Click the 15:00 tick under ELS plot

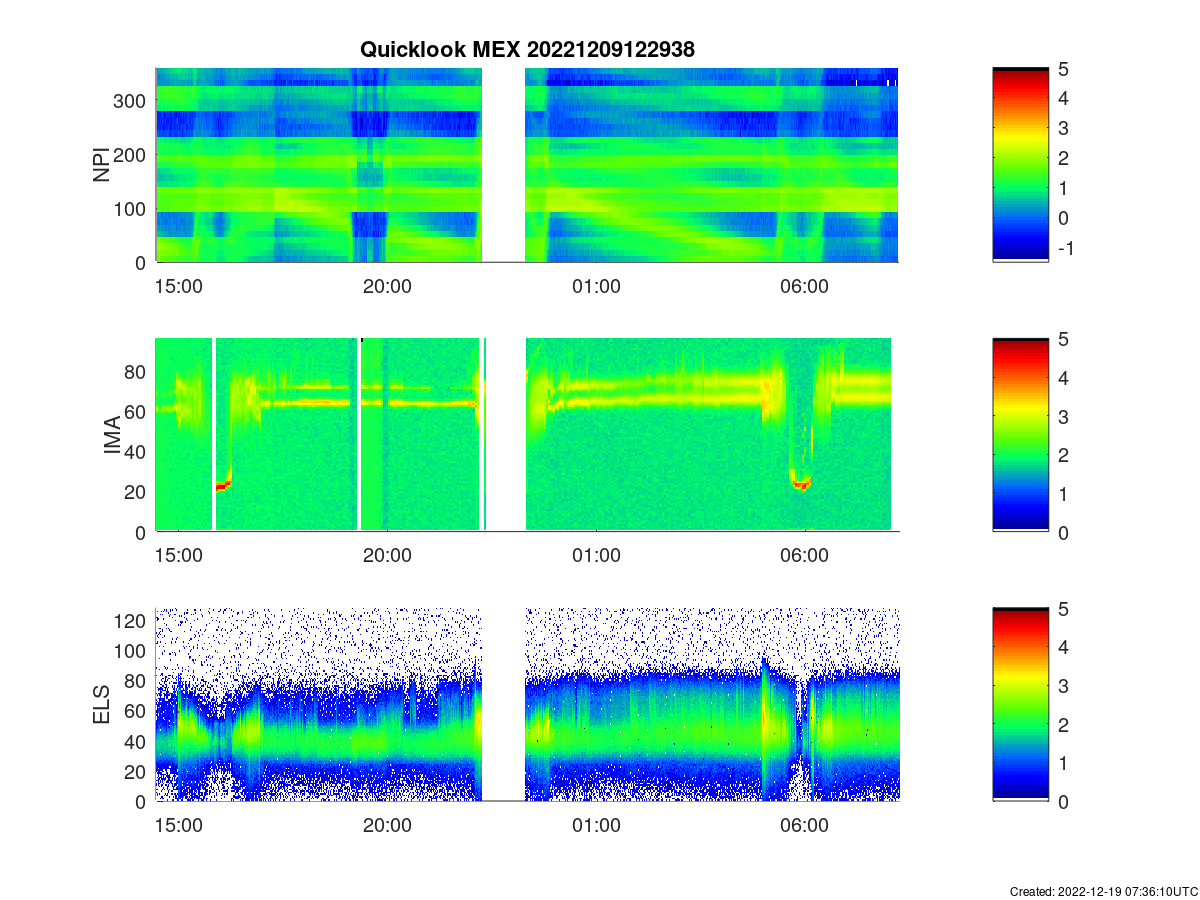(x=178, y=826)
